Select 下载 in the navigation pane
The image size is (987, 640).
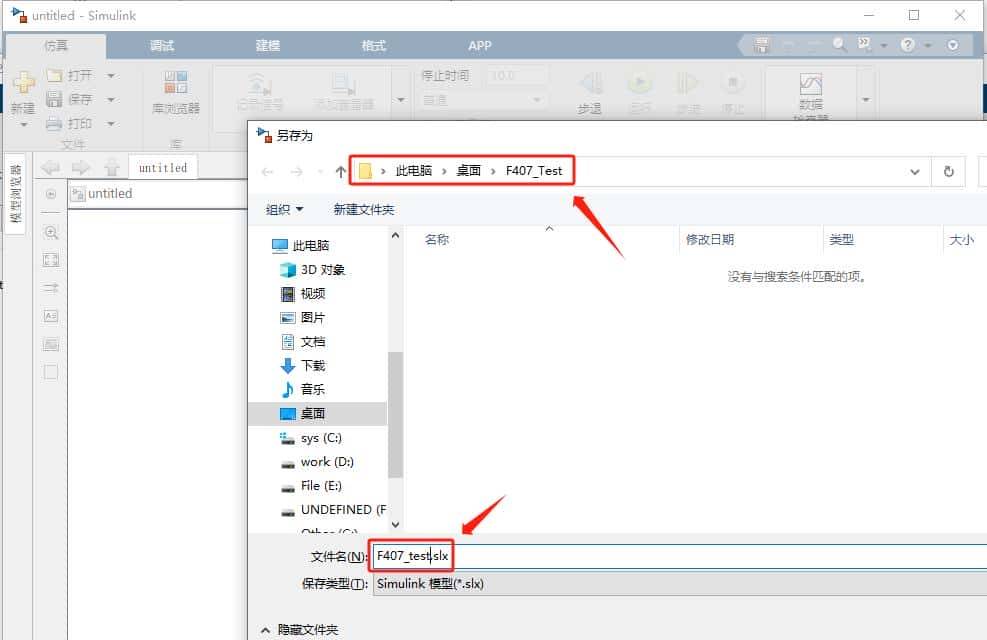point(313,365)
